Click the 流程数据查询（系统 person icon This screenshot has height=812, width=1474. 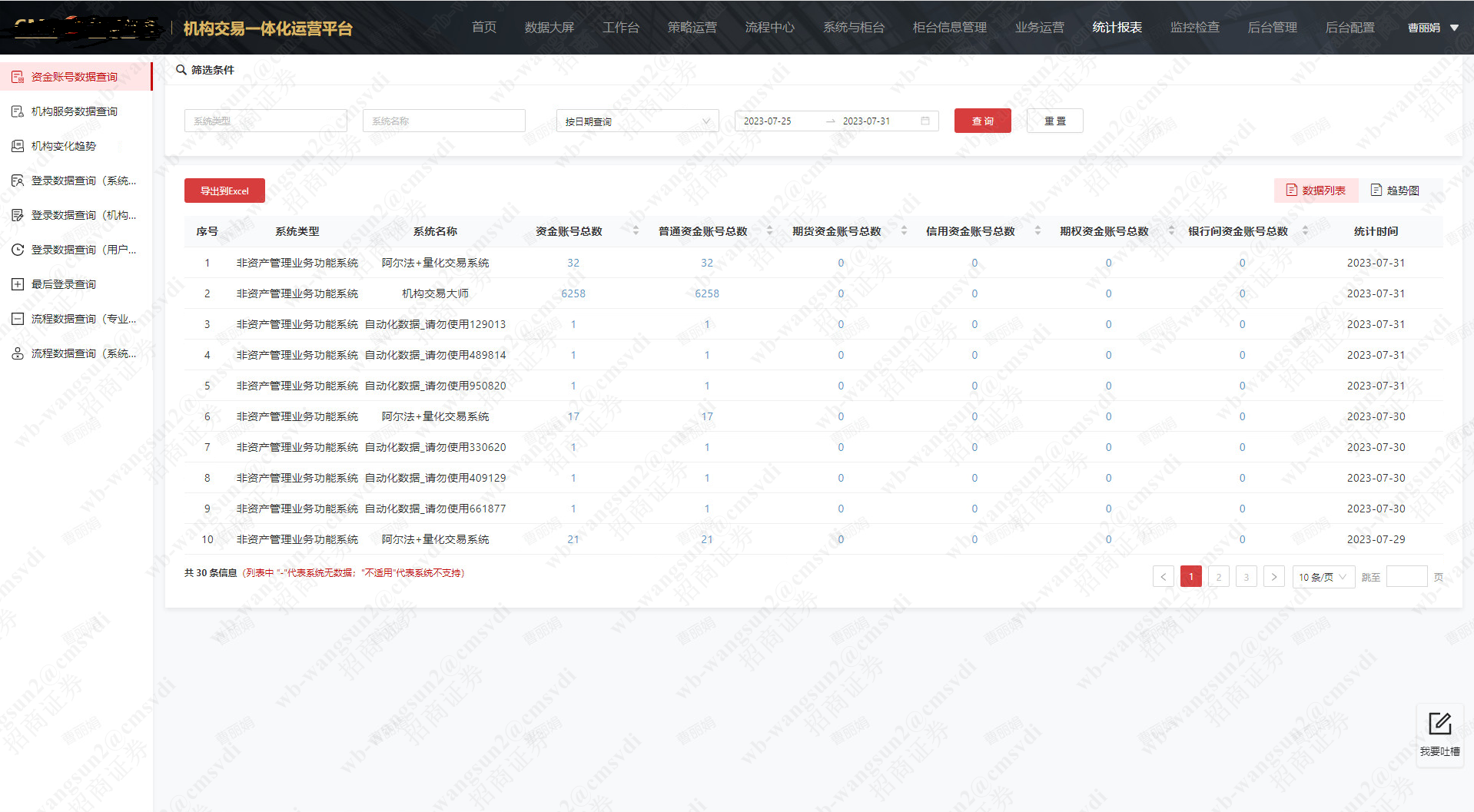pyautogui.click(x=18, y=353)
